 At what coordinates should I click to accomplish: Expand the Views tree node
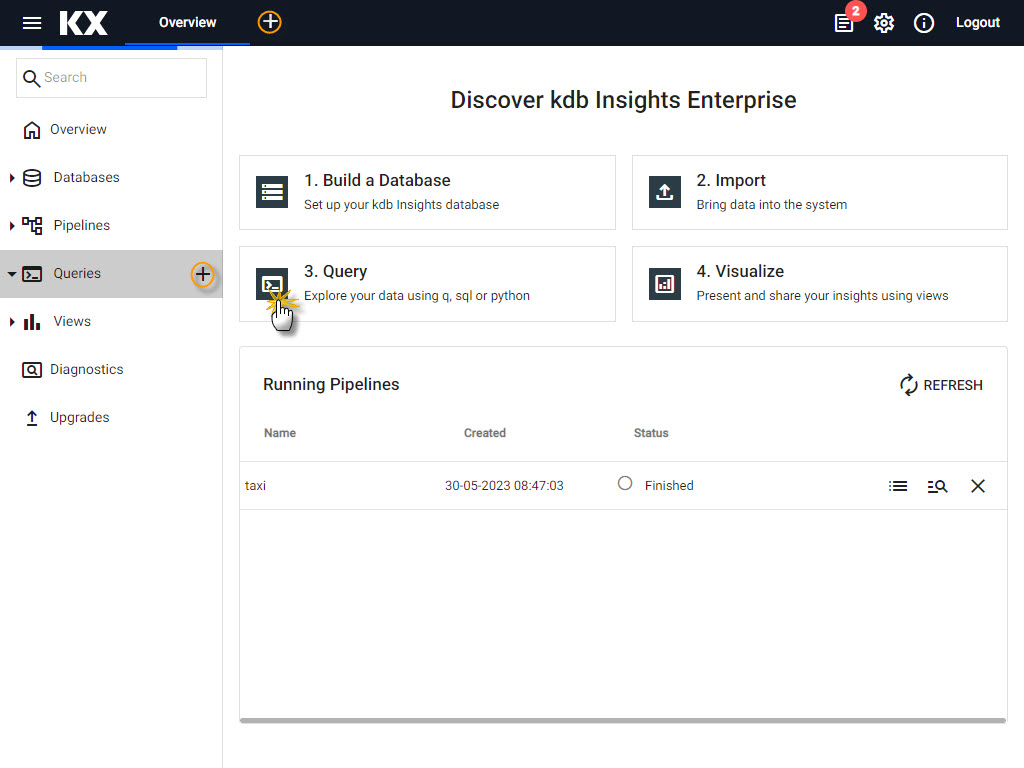[12, 322]
